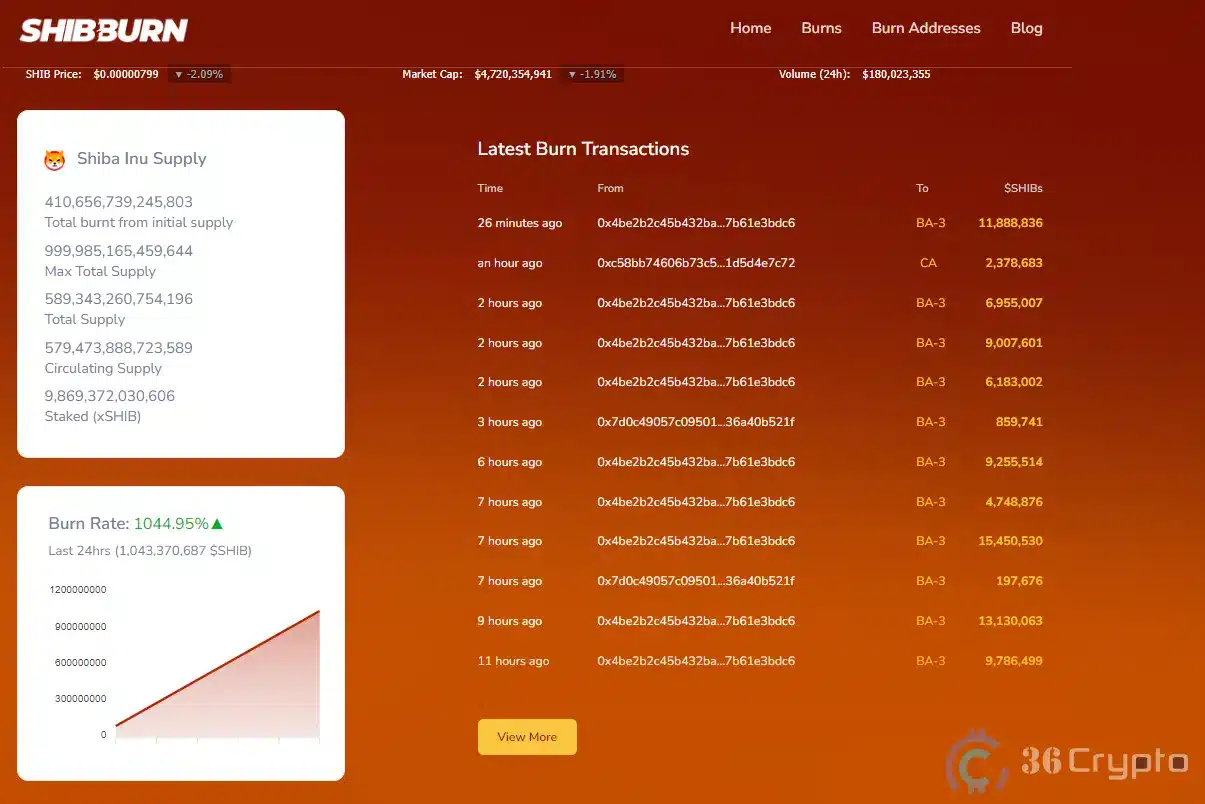The width and height of the screenshot is (1205, 804).
Task: Click Max Total Supply value 999,985,165,459,644
Action: (119, 251)
